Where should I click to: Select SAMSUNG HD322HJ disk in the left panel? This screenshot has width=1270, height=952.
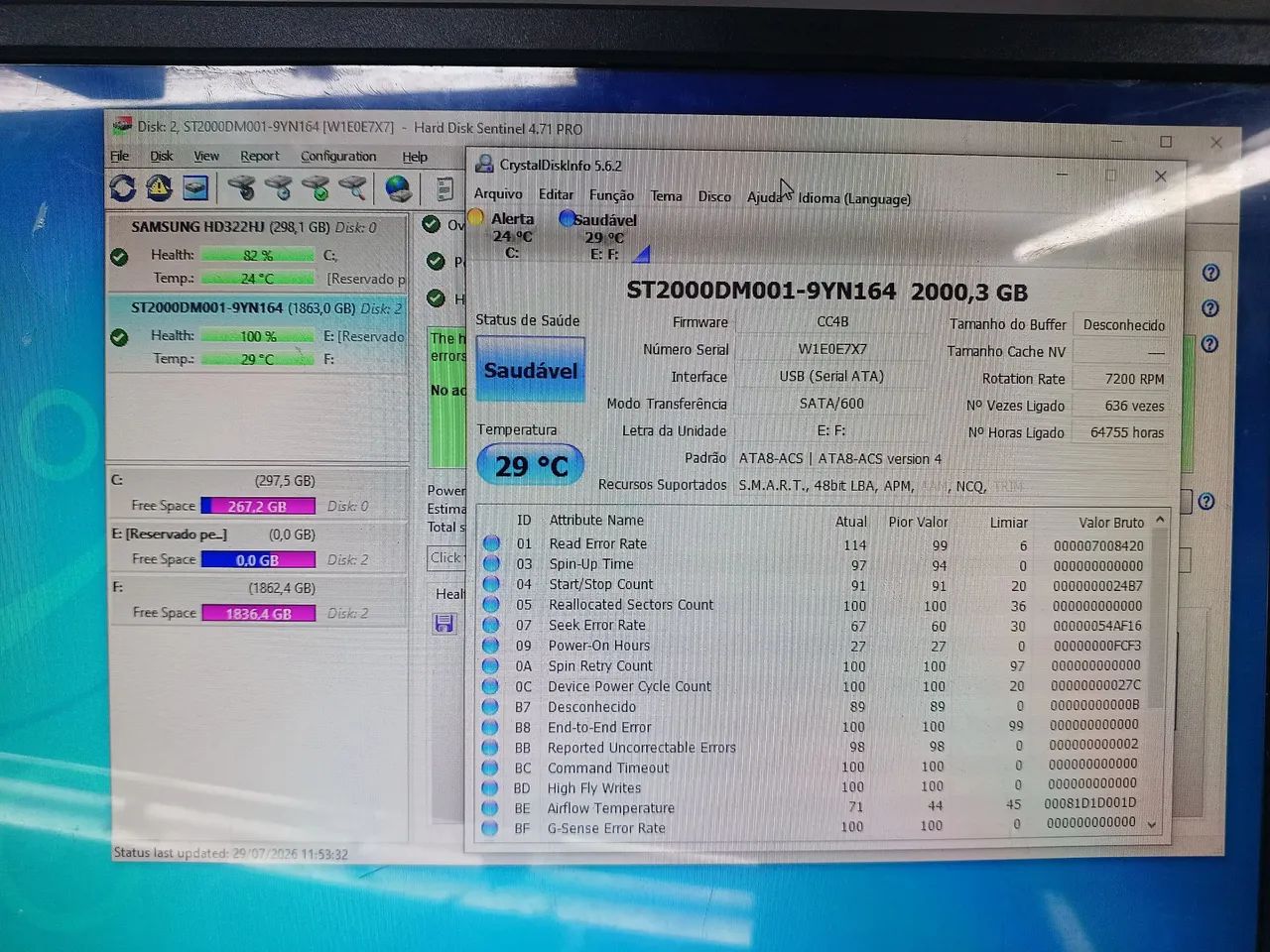[x=257, y=253]
